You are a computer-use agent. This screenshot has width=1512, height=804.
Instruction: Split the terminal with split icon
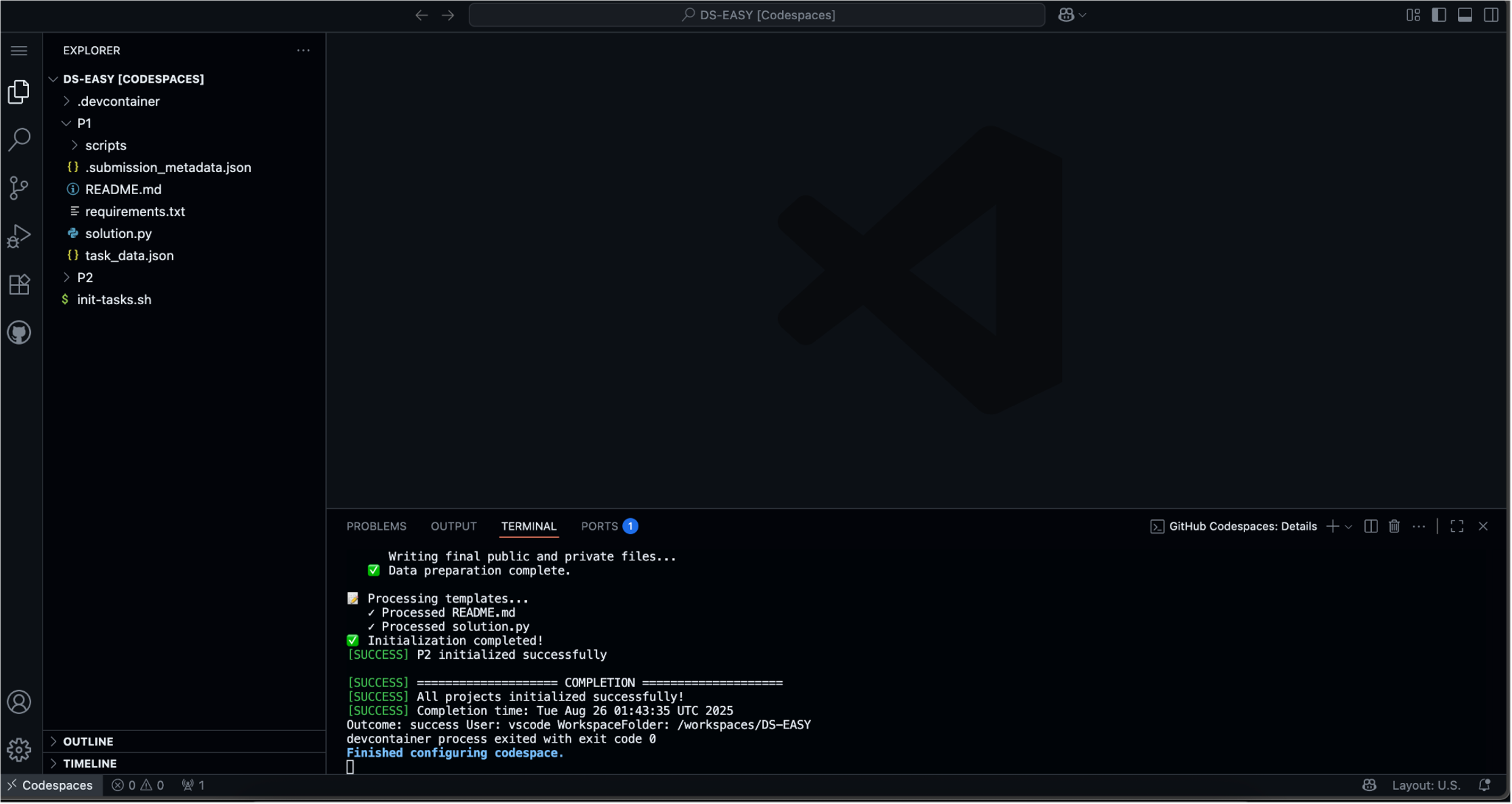[1371, 526]
